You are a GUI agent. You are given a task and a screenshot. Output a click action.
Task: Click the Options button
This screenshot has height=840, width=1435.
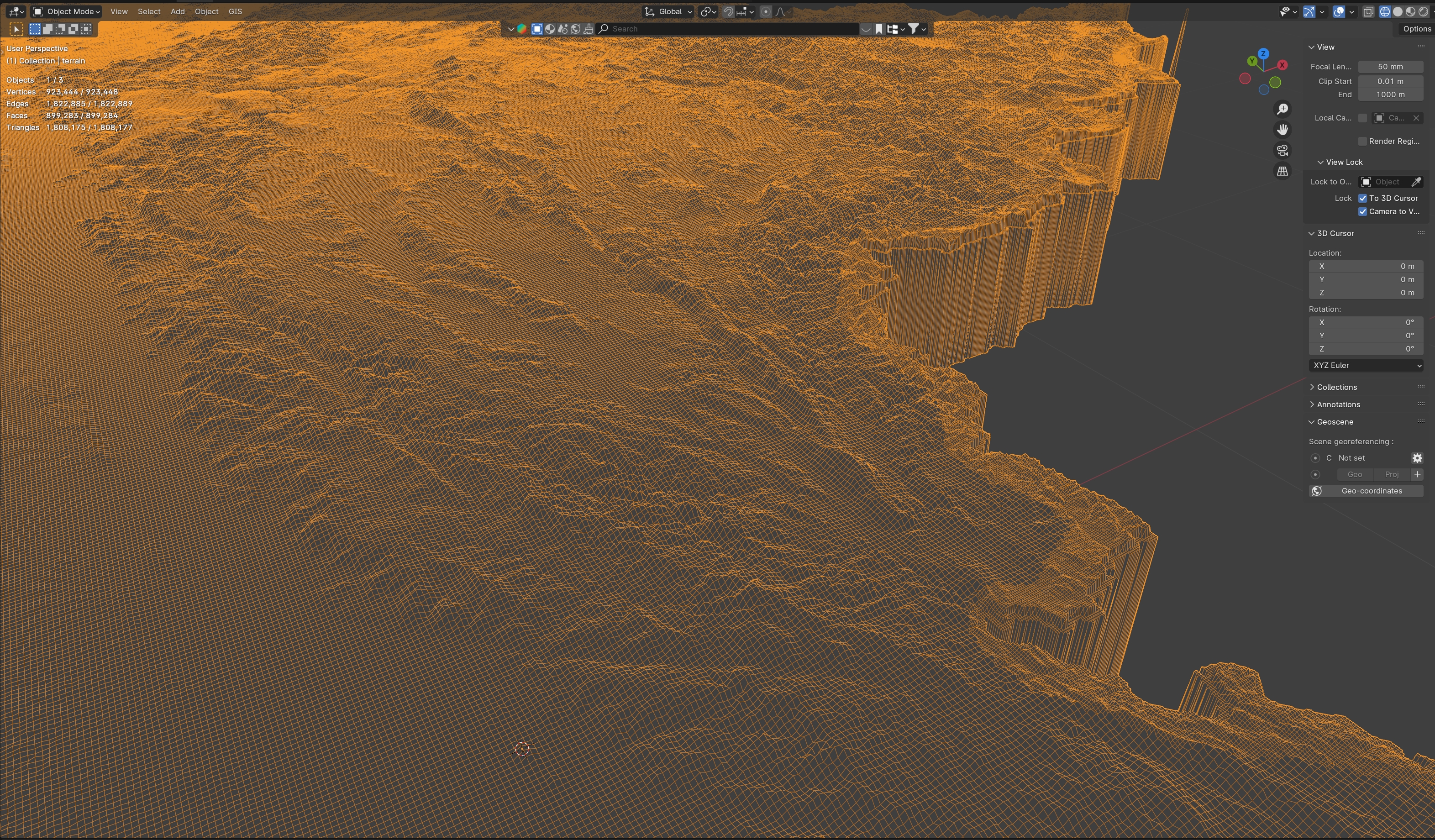click(x=1416, y=28)
